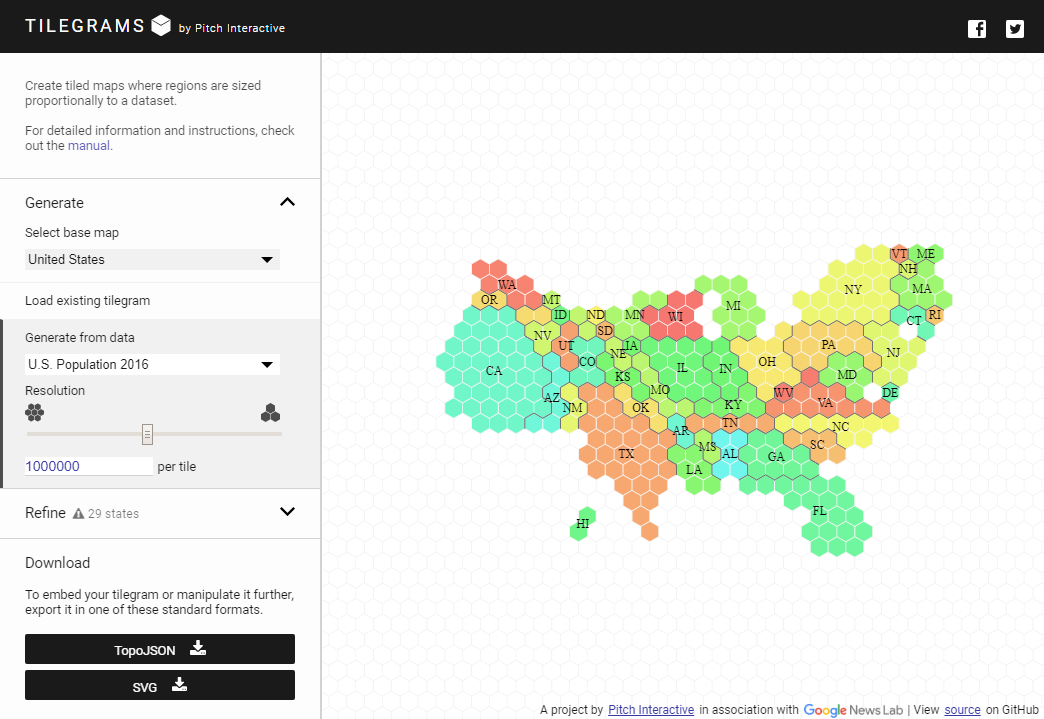Open the Facebook share icon
The height and width of the screenshot is (719, 1044).
(976, 29)
